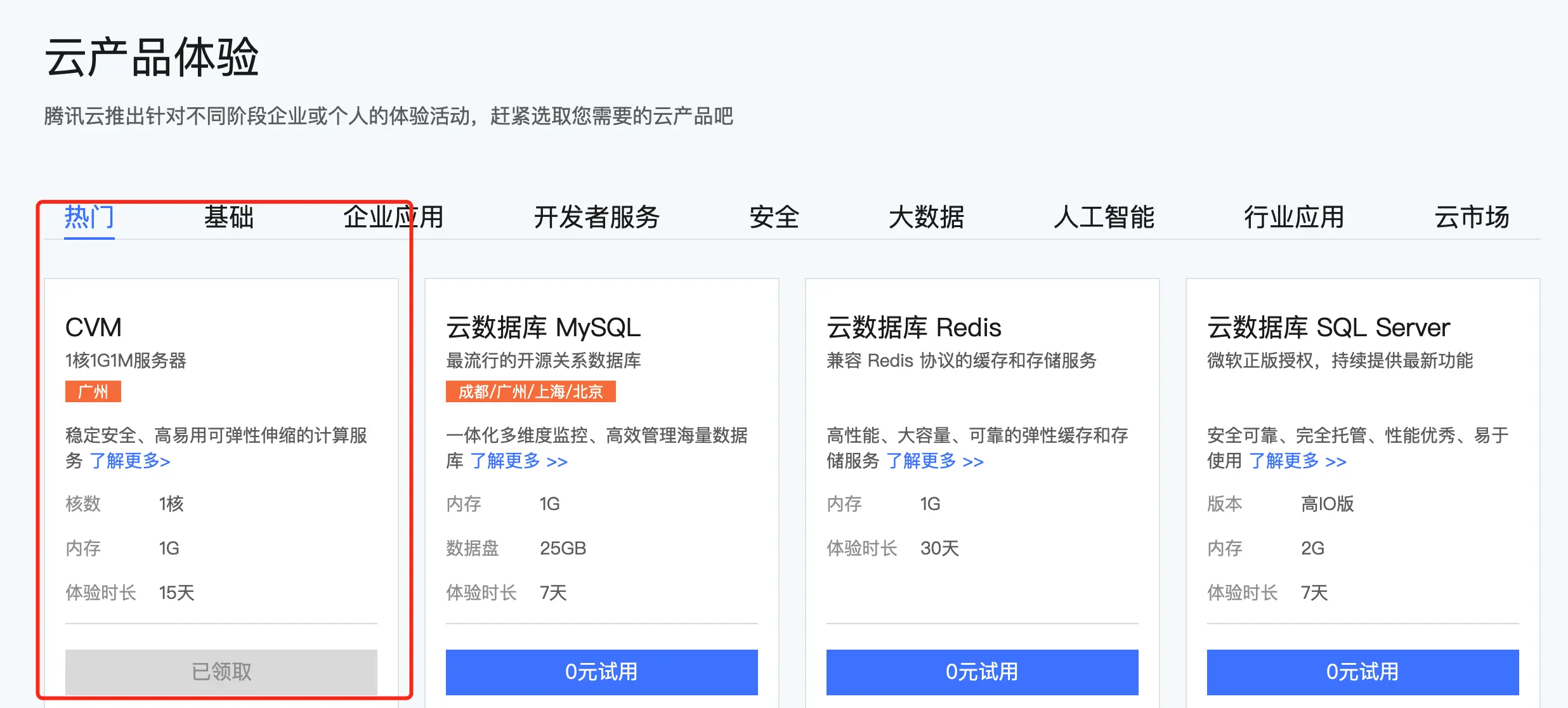Open 了解更多 link for 云数据库 MySQL
1568x708 pixels.
tap(519, 461)
